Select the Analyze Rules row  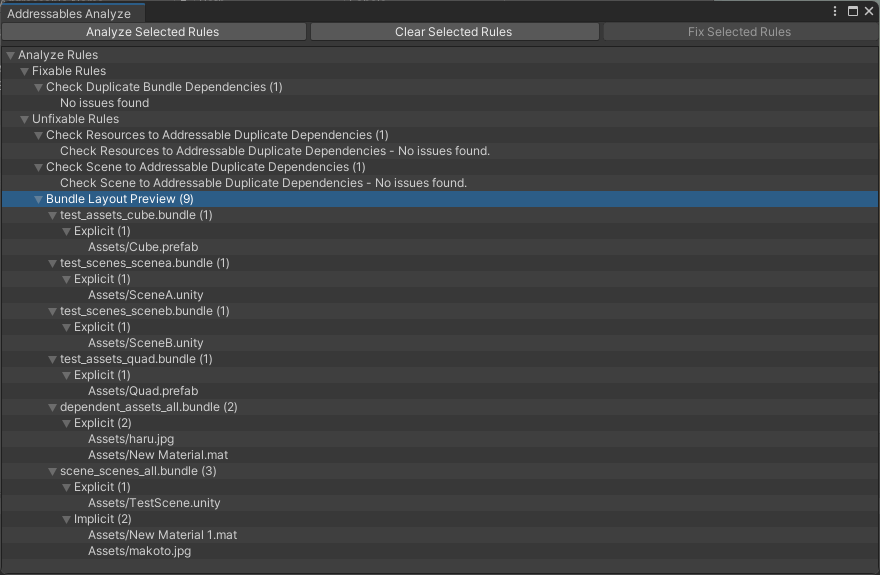[x=440, y=55]
